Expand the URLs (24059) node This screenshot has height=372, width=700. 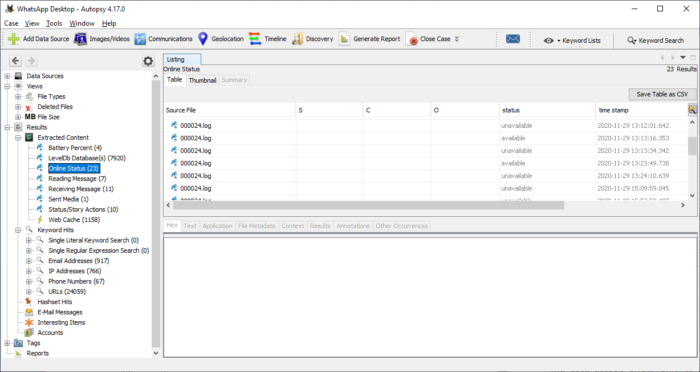pyautogui.click(x=29, y=292)
